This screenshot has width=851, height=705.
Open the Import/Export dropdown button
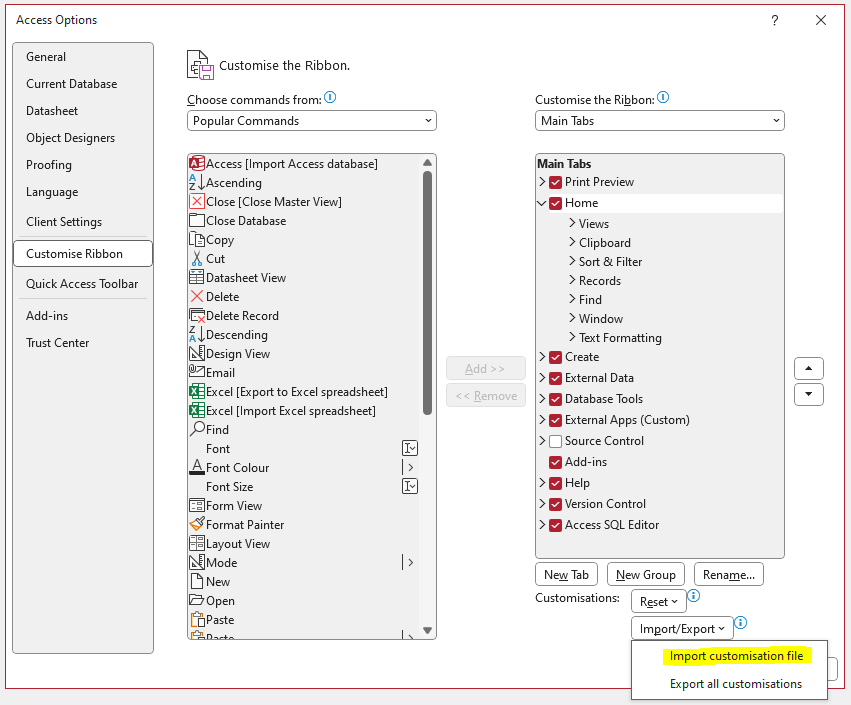682,628
